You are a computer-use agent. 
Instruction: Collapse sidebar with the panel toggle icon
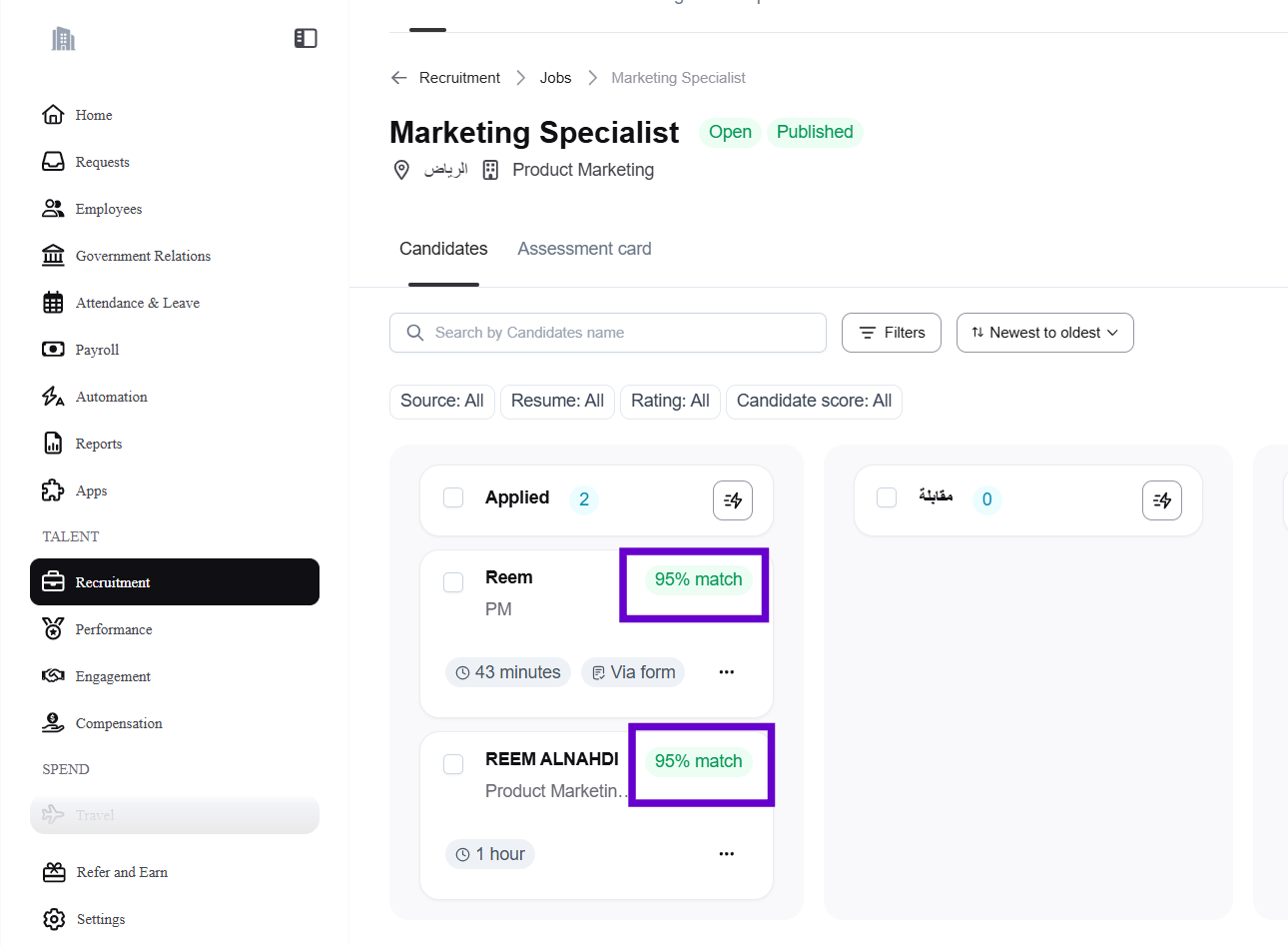tap(306, 38)
